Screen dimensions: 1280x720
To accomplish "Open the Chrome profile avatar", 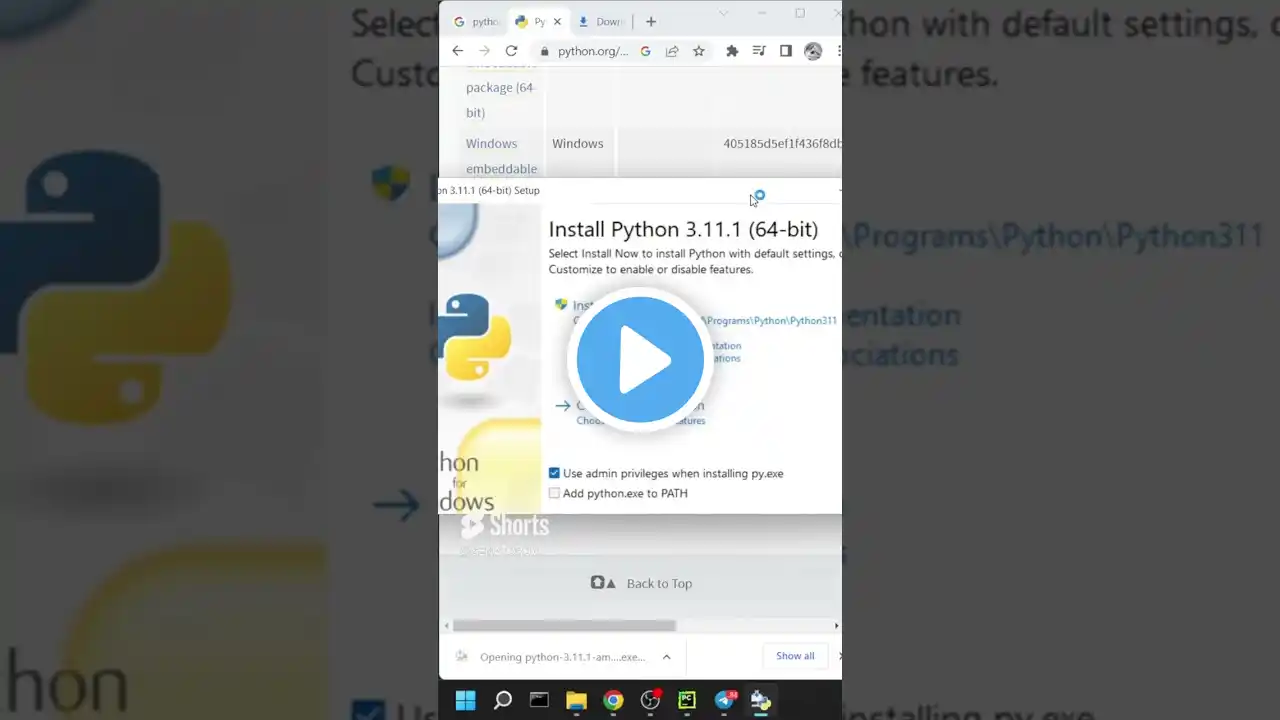I will (813, 51).
